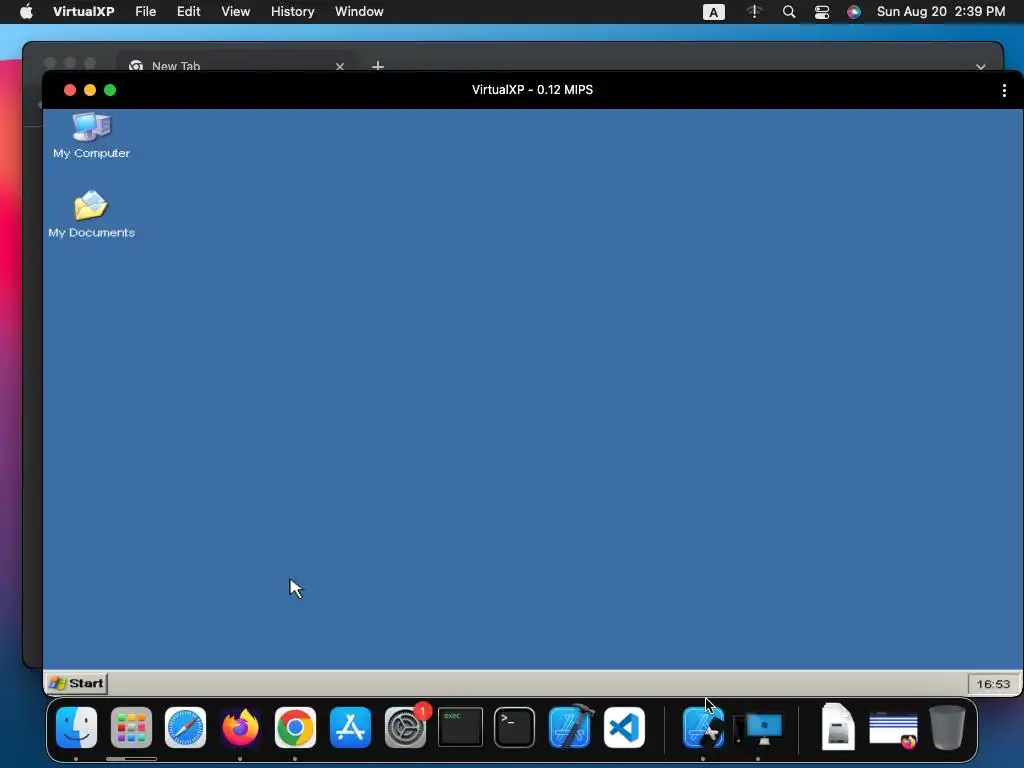This screenshot has height=768, width=1024.
Task: Open the Edit menu
Action: 189,12
